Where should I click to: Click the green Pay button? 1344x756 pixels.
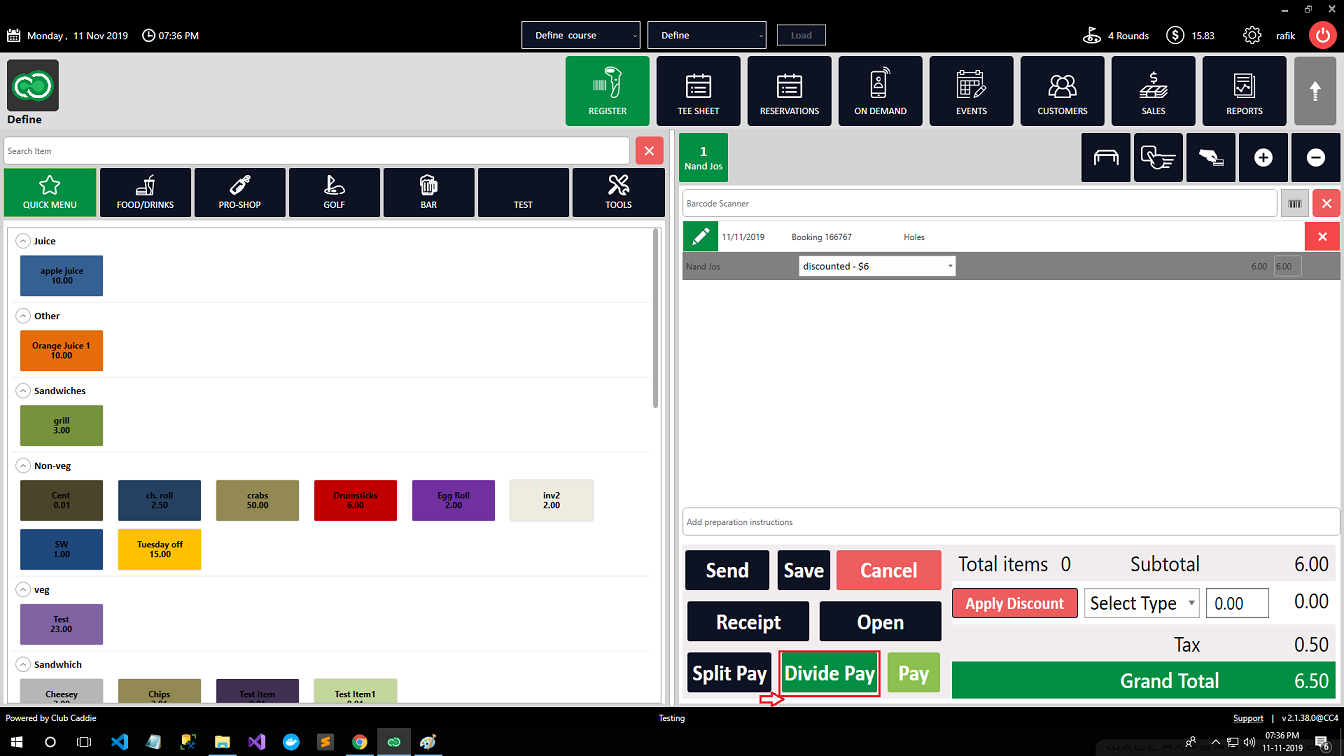click(x=914, y=673)
